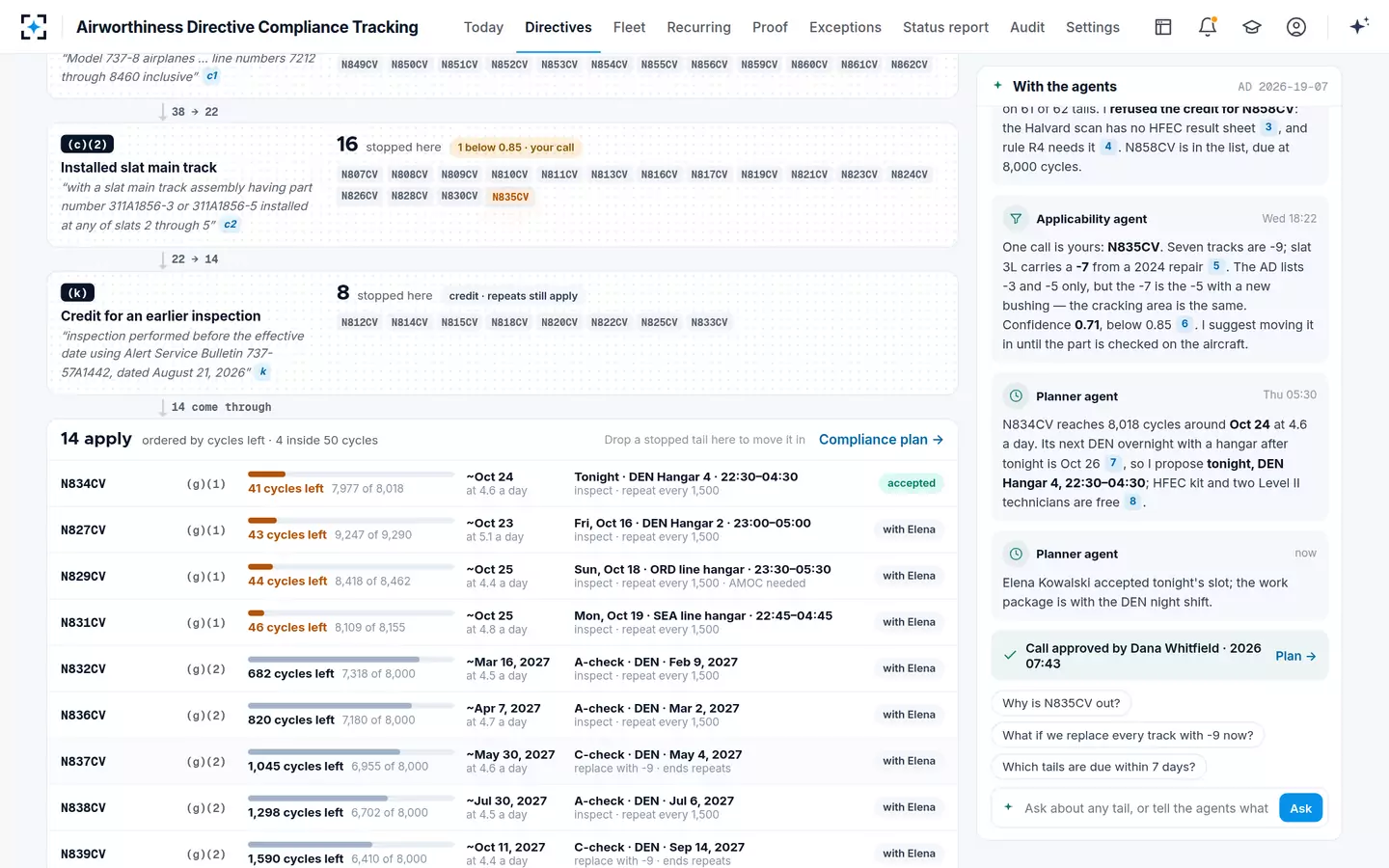Open reference 4 after rule R4 needs it
This screenshot has height=868, width=1389.
(x=1108, y=147)
